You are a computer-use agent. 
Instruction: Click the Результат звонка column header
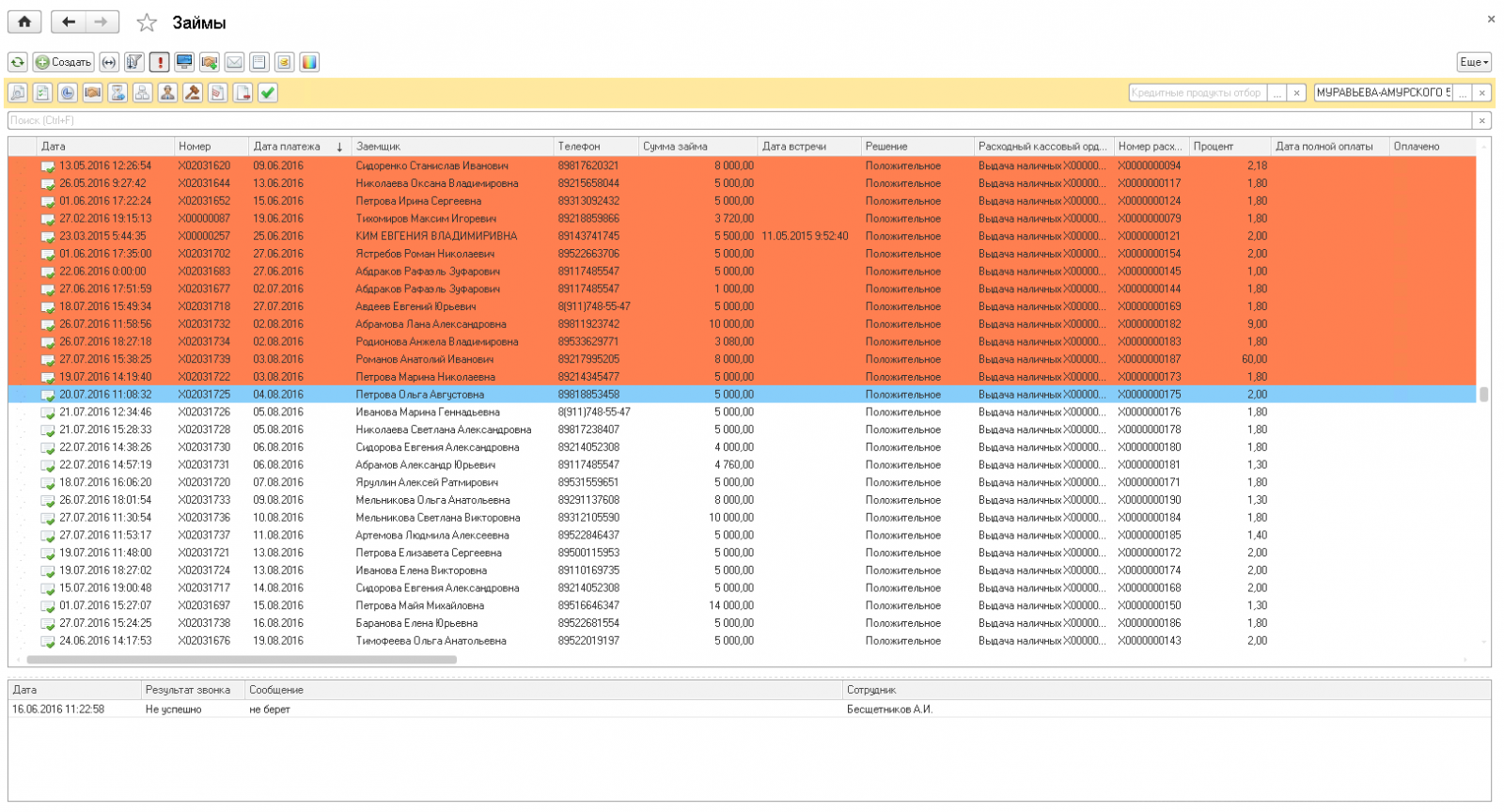pyautogui.click(x=193, y=690)
